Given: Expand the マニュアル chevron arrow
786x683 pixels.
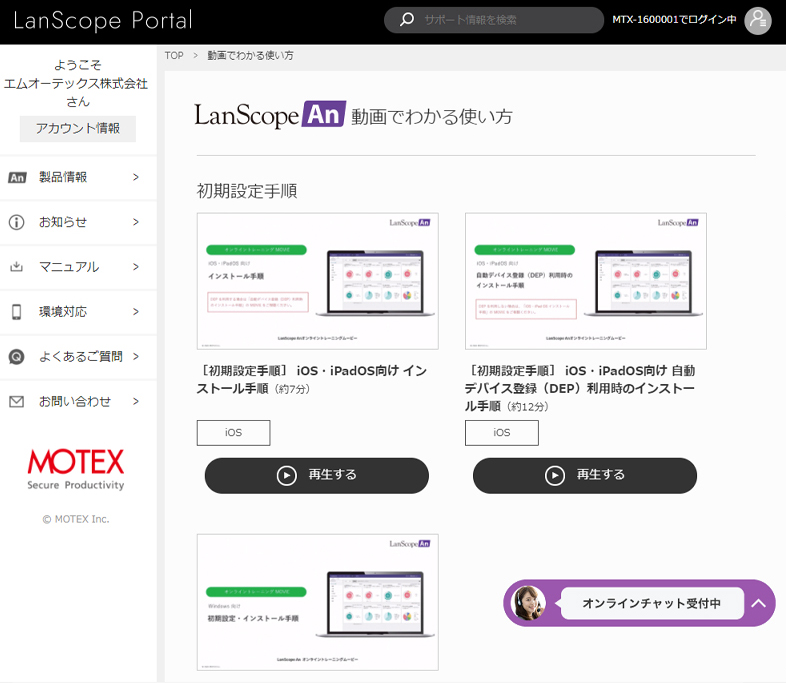Looking at the screenshot, I should (x=136, y=267).
